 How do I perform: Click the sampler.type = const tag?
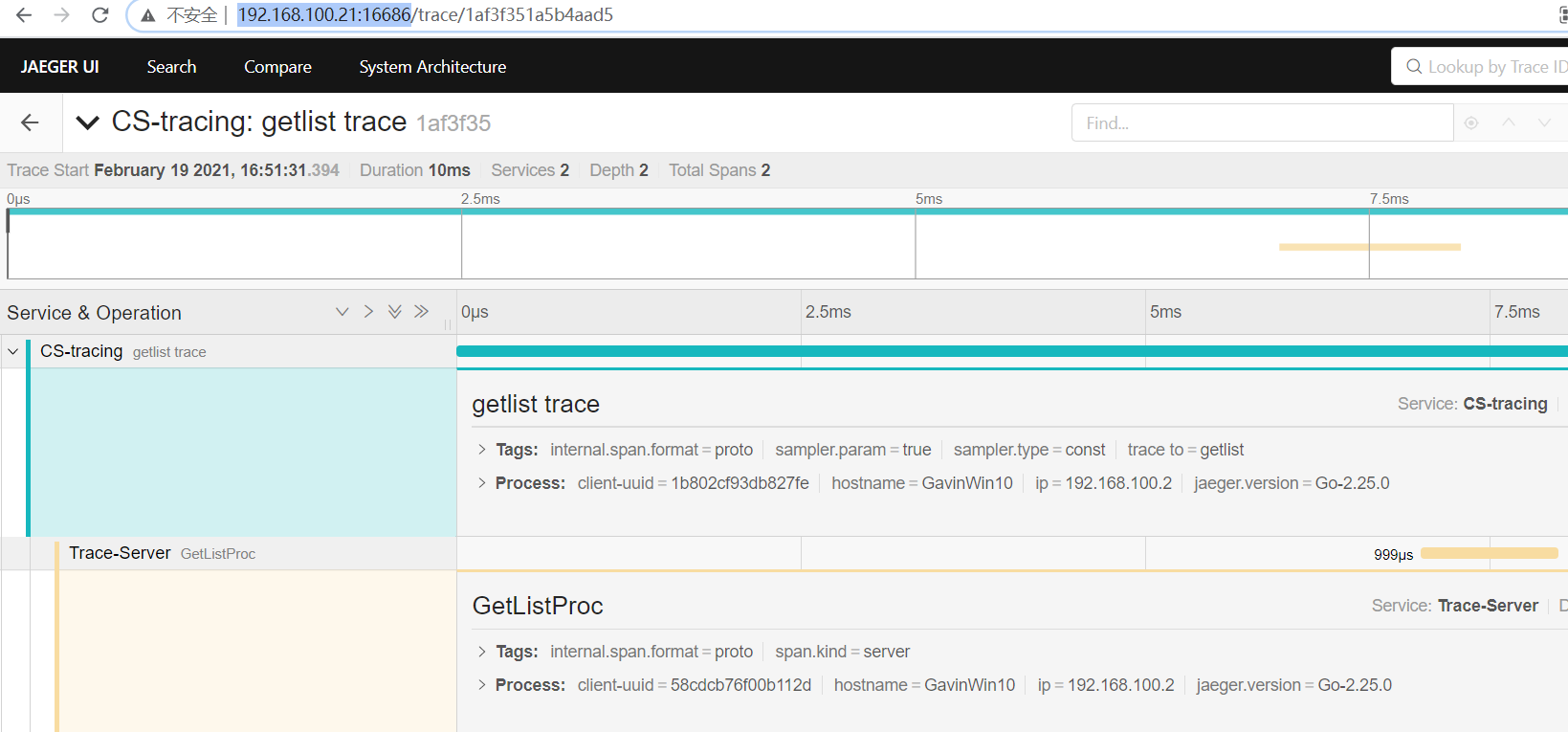click(1029, 450)
